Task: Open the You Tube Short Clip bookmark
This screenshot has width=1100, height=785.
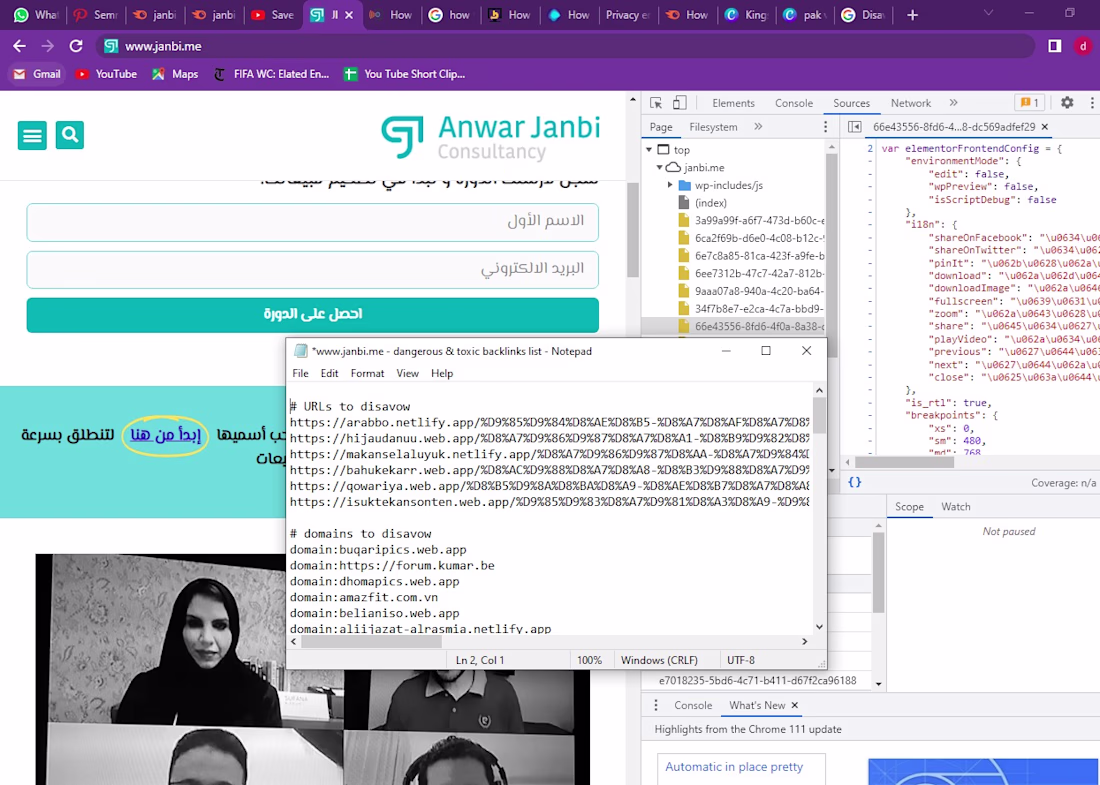Action: [404, 74]
